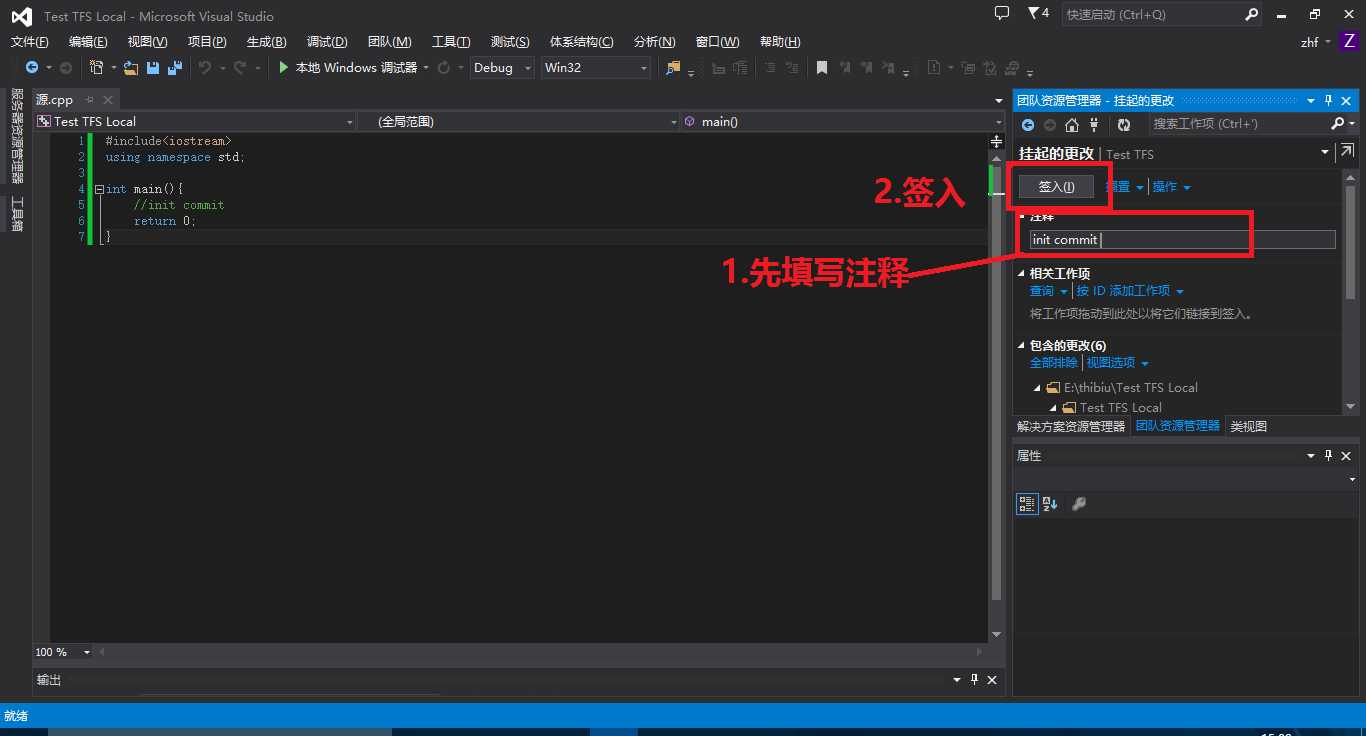Switch to 类视图 class view tab
Screen dimensions: 1366x736
(x=1248, y=426)
